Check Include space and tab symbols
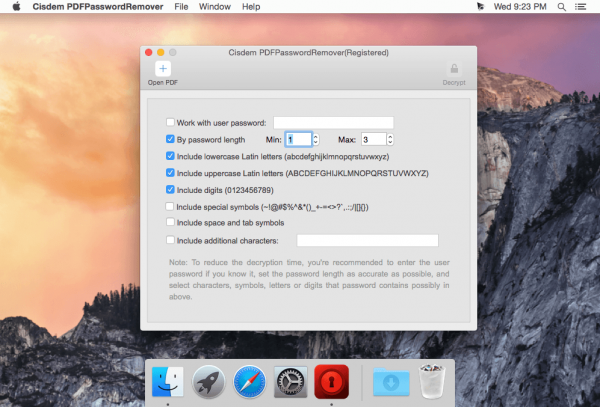Image resolution: width=600 pixels, height=407 pixels. coord(170,222)
